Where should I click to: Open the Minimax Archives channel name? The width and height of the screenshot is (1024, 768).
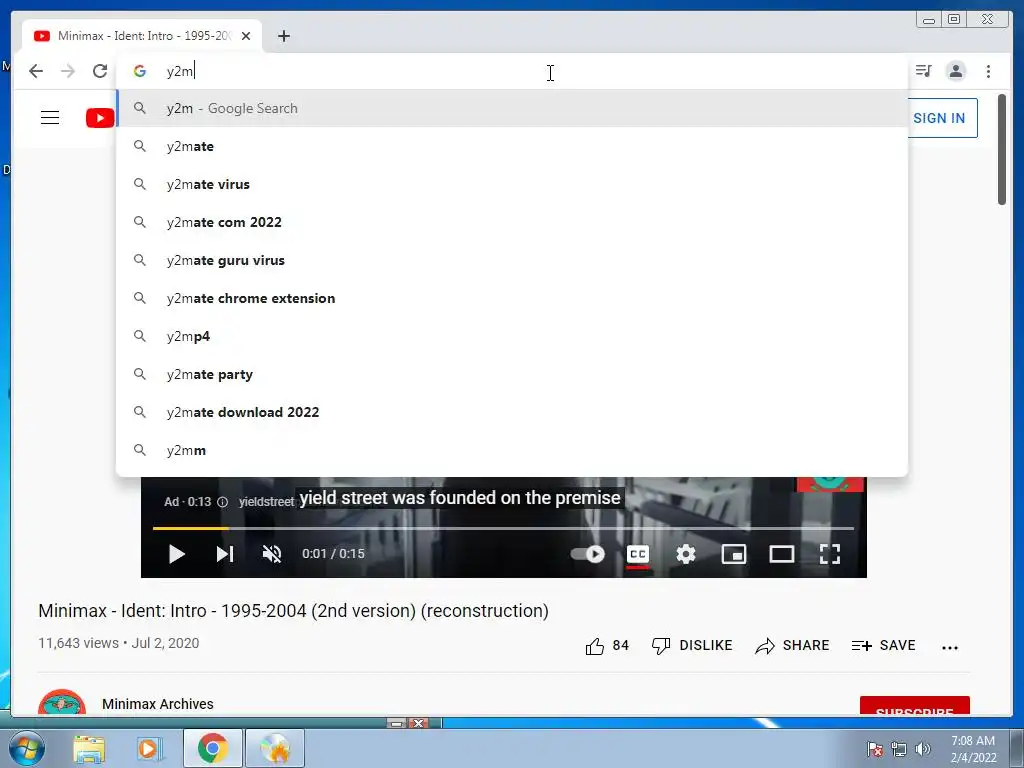tap(157, 704)
